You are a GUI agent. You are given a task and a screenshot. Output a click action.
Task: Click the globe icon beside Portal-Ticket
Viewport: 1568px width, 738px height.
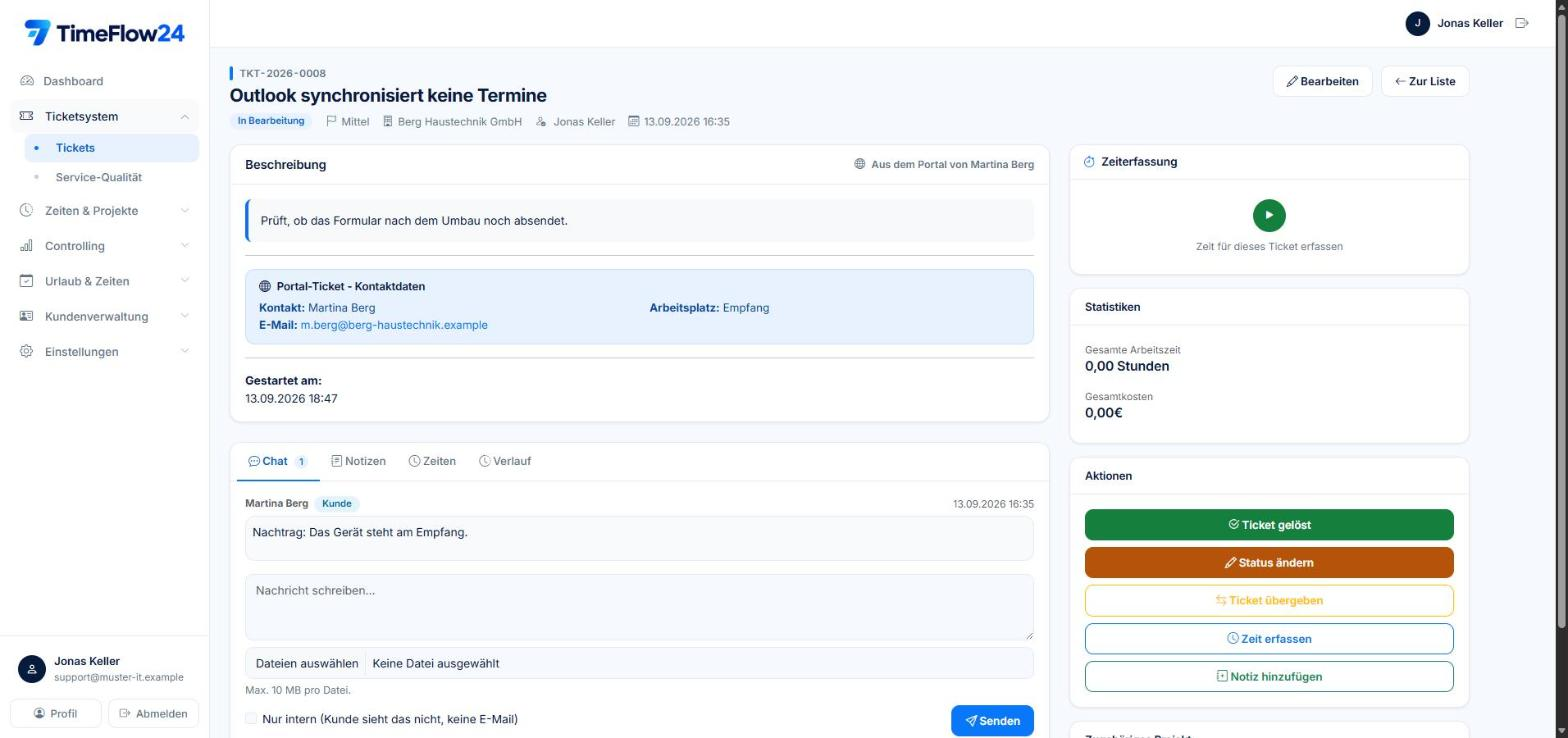265,286
